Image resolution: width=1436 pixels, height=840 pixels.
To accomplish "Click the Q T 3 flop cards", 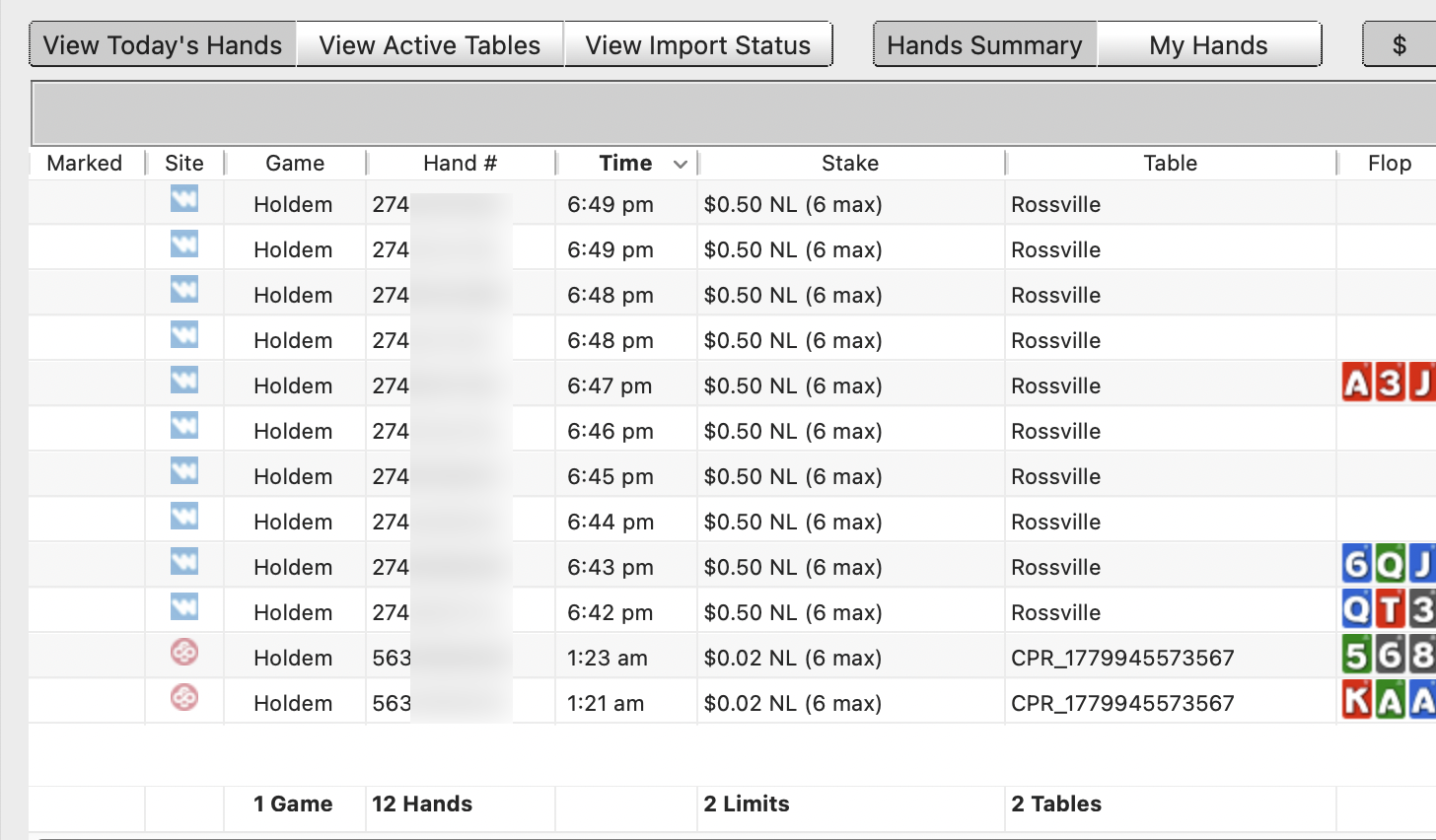I will pos(1389,609).
